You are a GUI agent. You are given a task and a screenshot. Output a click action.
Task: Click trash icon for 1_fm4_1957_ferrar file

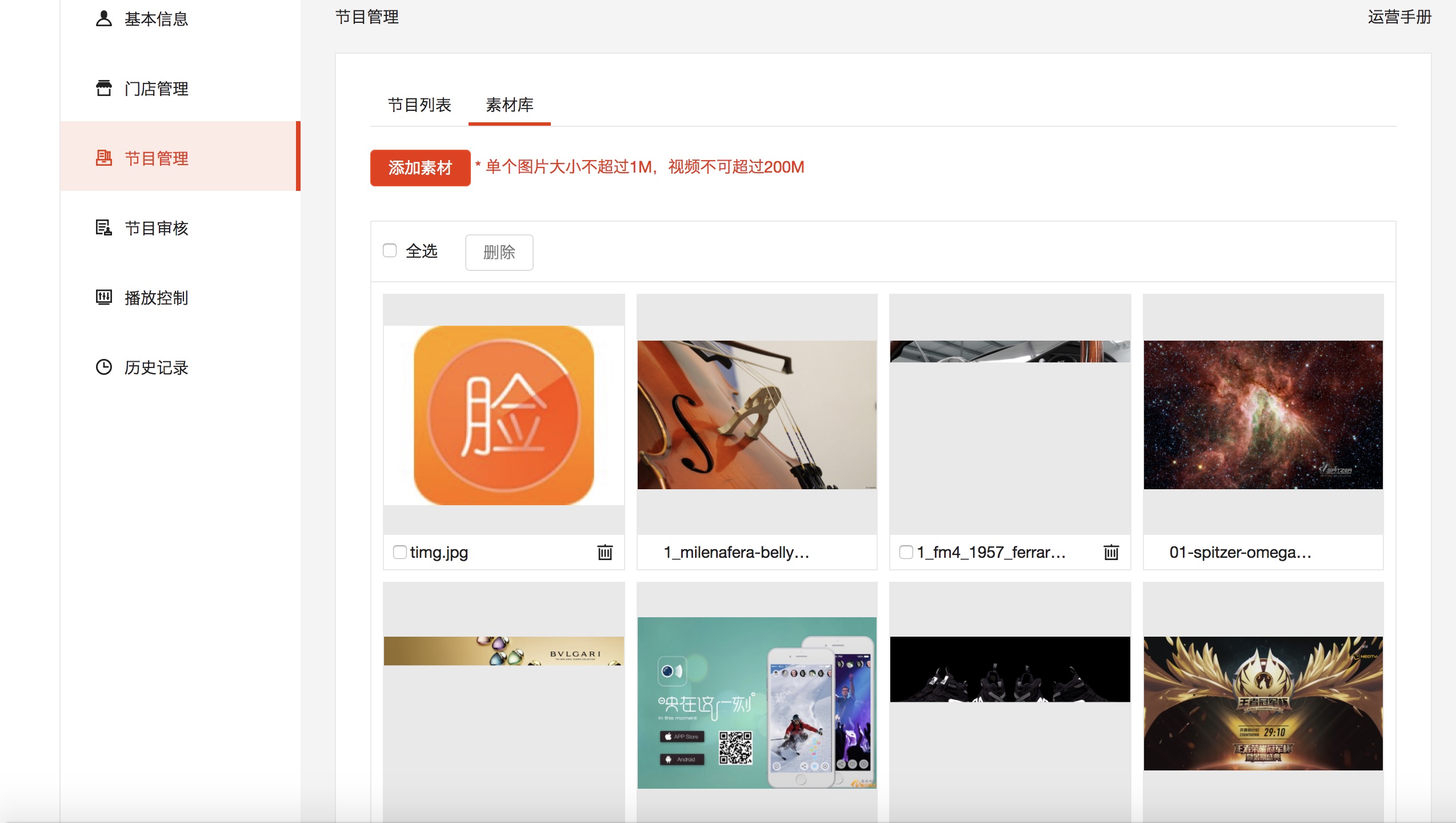pyautogui.click(x=1111, y=552)
